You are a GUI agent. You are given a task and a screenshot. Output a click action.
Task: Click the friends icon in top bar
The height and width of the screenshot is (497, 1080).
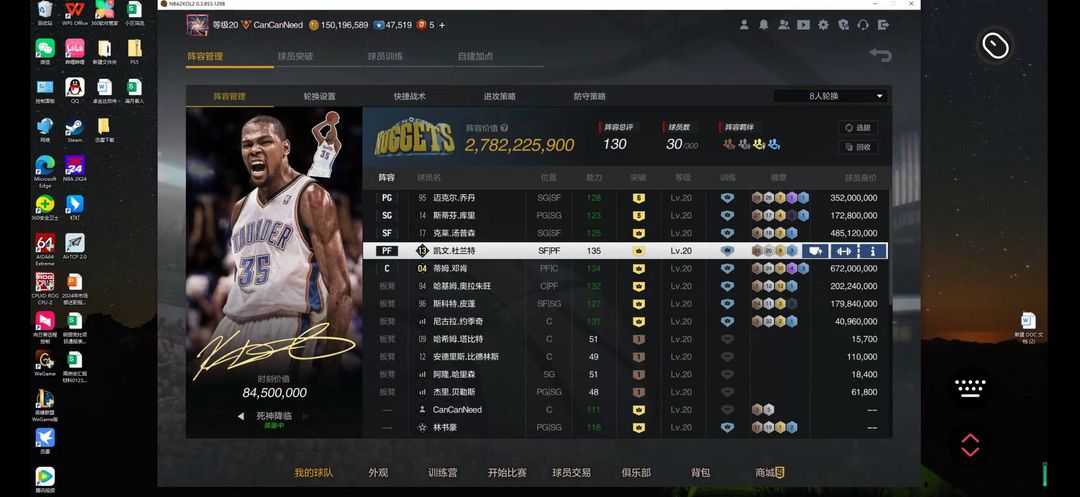(784, 25)
